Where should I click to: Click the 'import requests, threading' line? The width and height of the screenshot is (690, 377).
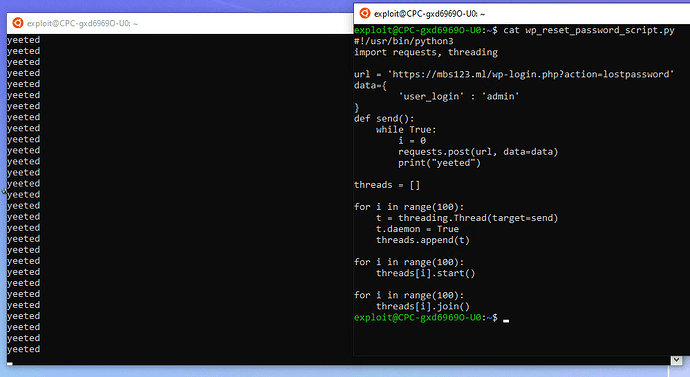coord(426,52)
